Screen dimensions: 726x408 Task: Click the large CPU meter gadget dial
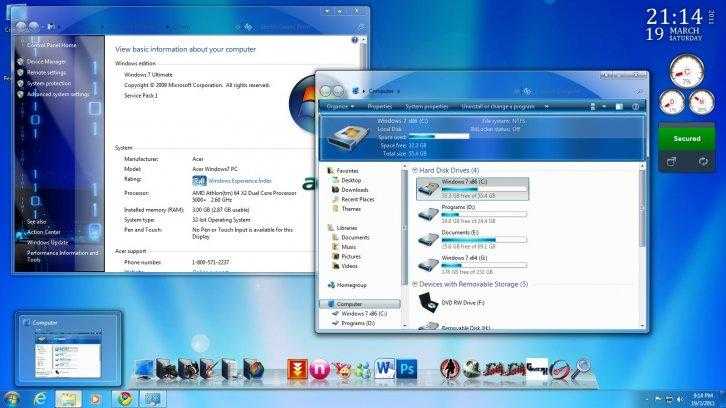pos(687,71)
